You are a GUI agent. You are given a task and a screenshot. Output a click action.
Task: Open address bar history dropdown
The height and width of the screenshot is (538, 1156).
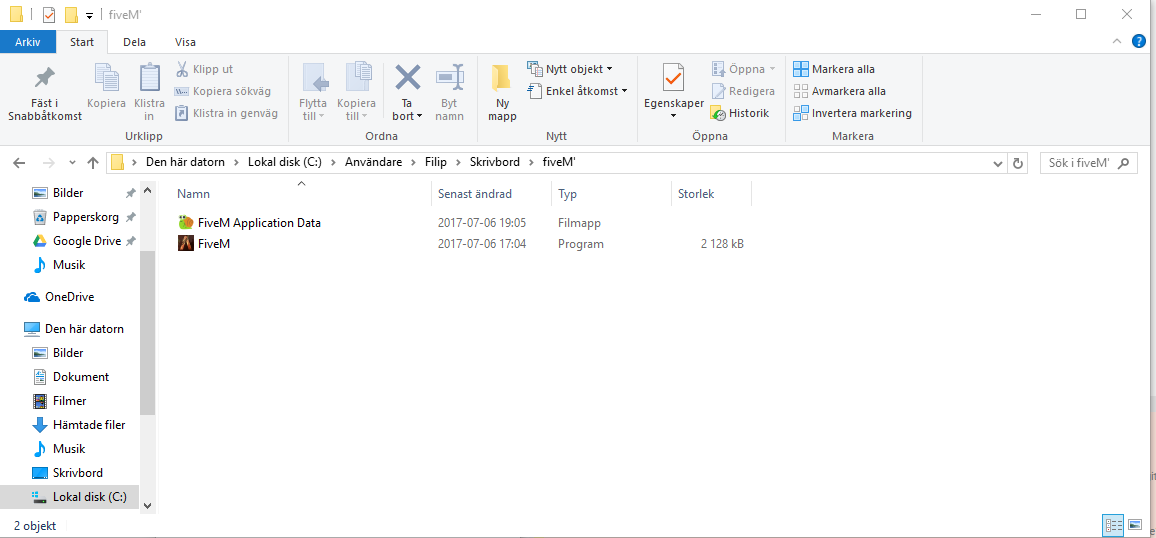pos(998,164)
